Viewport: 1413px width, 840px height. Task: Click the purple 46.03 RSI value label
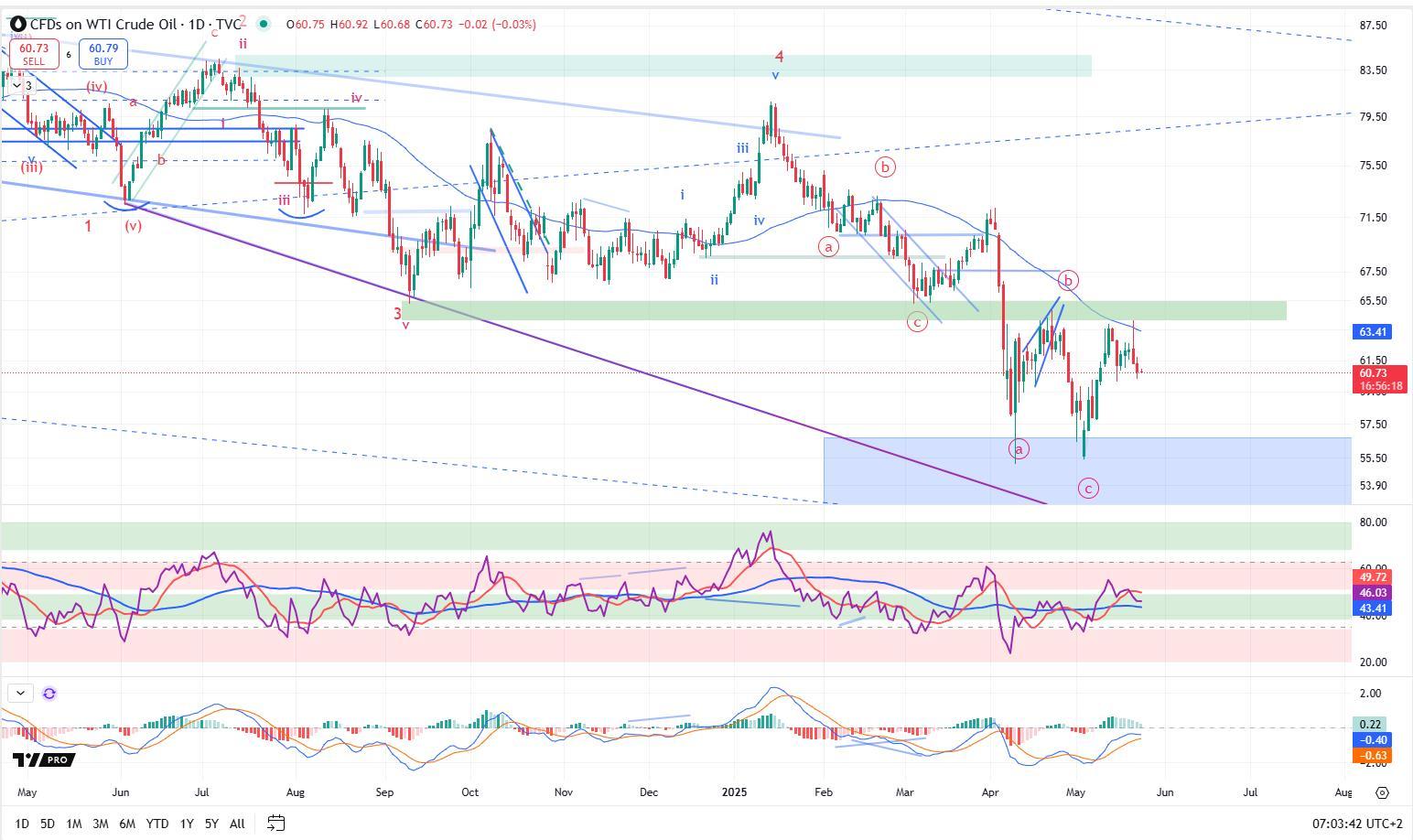tap(1373, 593)
